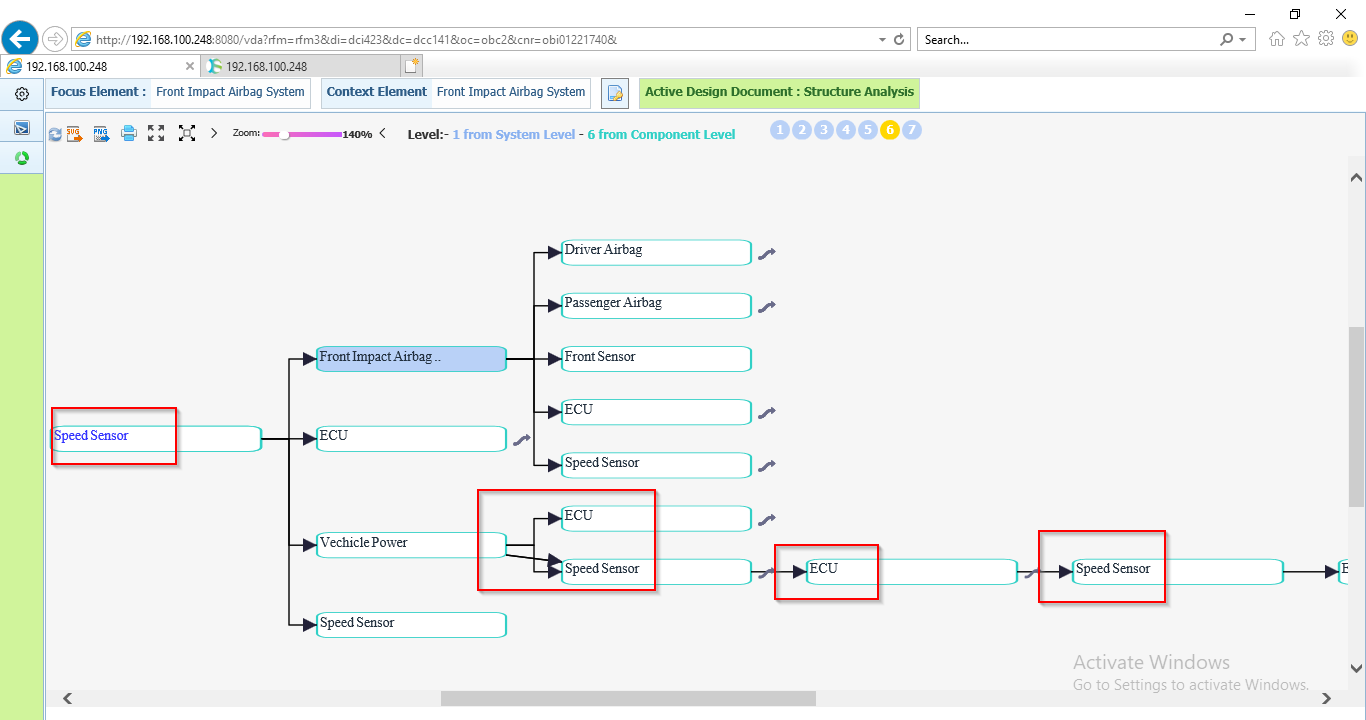Screen dimensions: 1366x720
Task: Click Active Design Document Structure Analysis label
Action: coord(779,92)
